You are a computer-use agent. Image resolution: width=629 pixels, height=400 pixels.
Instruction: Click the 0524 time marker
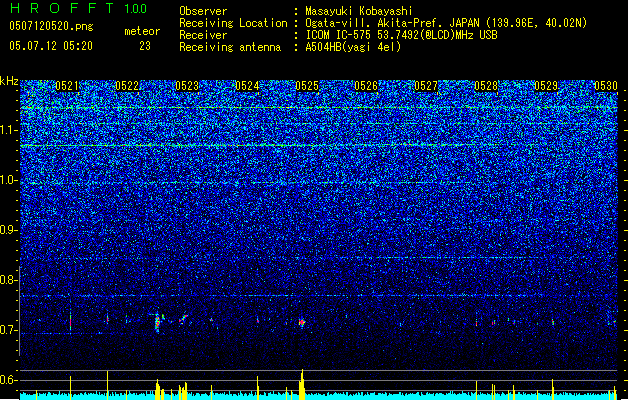click(247, 86)
